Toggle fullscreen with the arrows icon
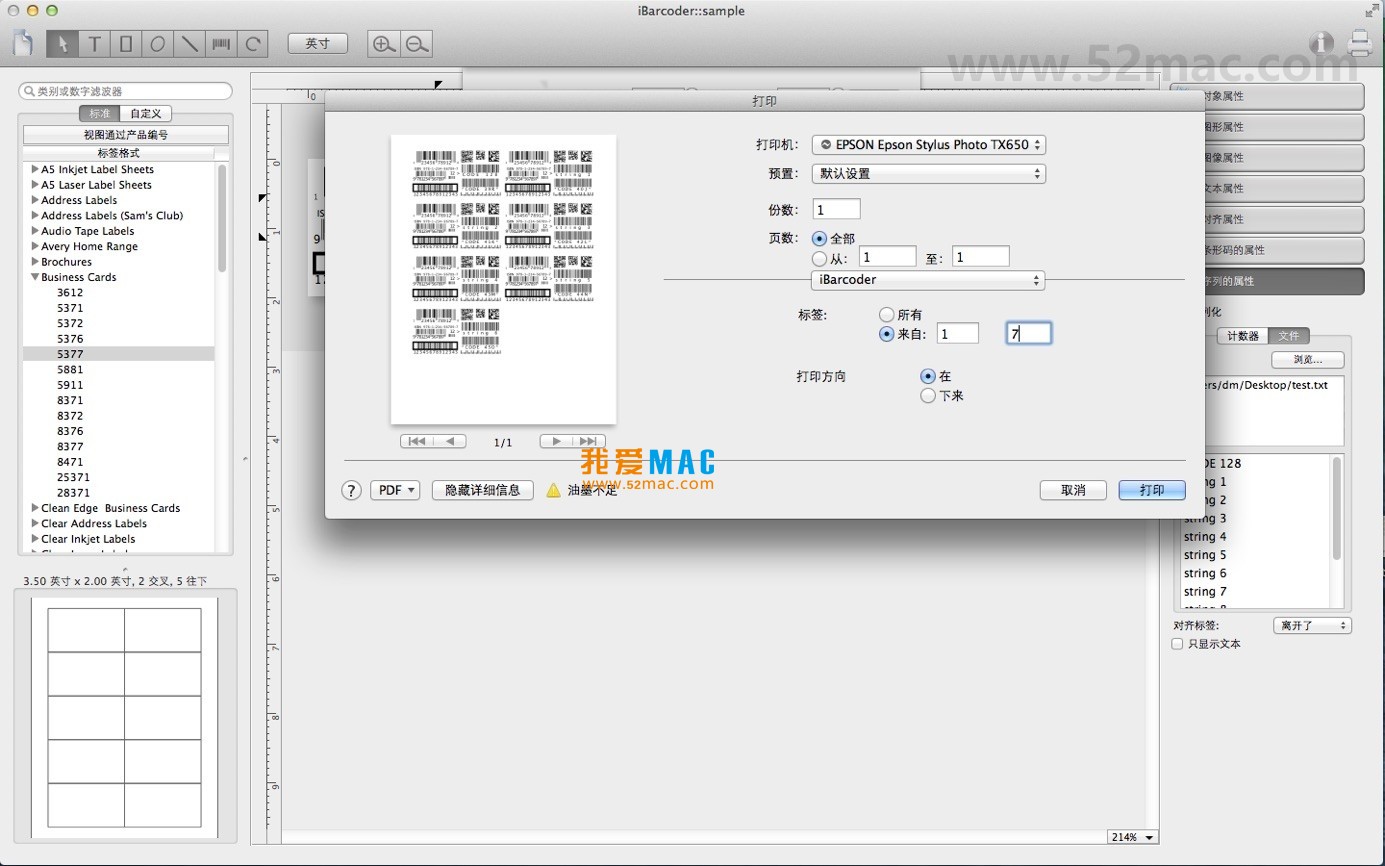This screenshot has height=866, width=1385. pyautogui.click(x=1371, y=11)
